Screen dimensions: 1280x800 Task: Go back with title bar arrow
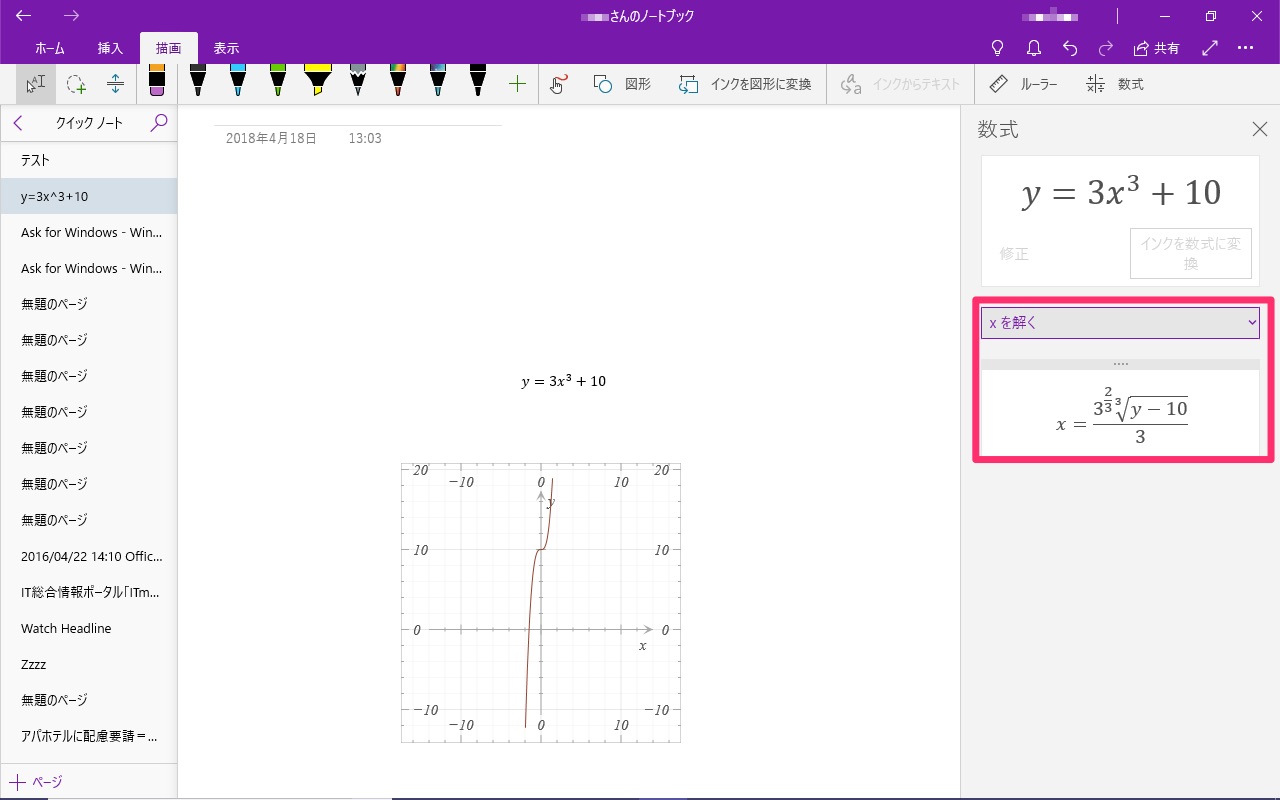click(23, 16)
